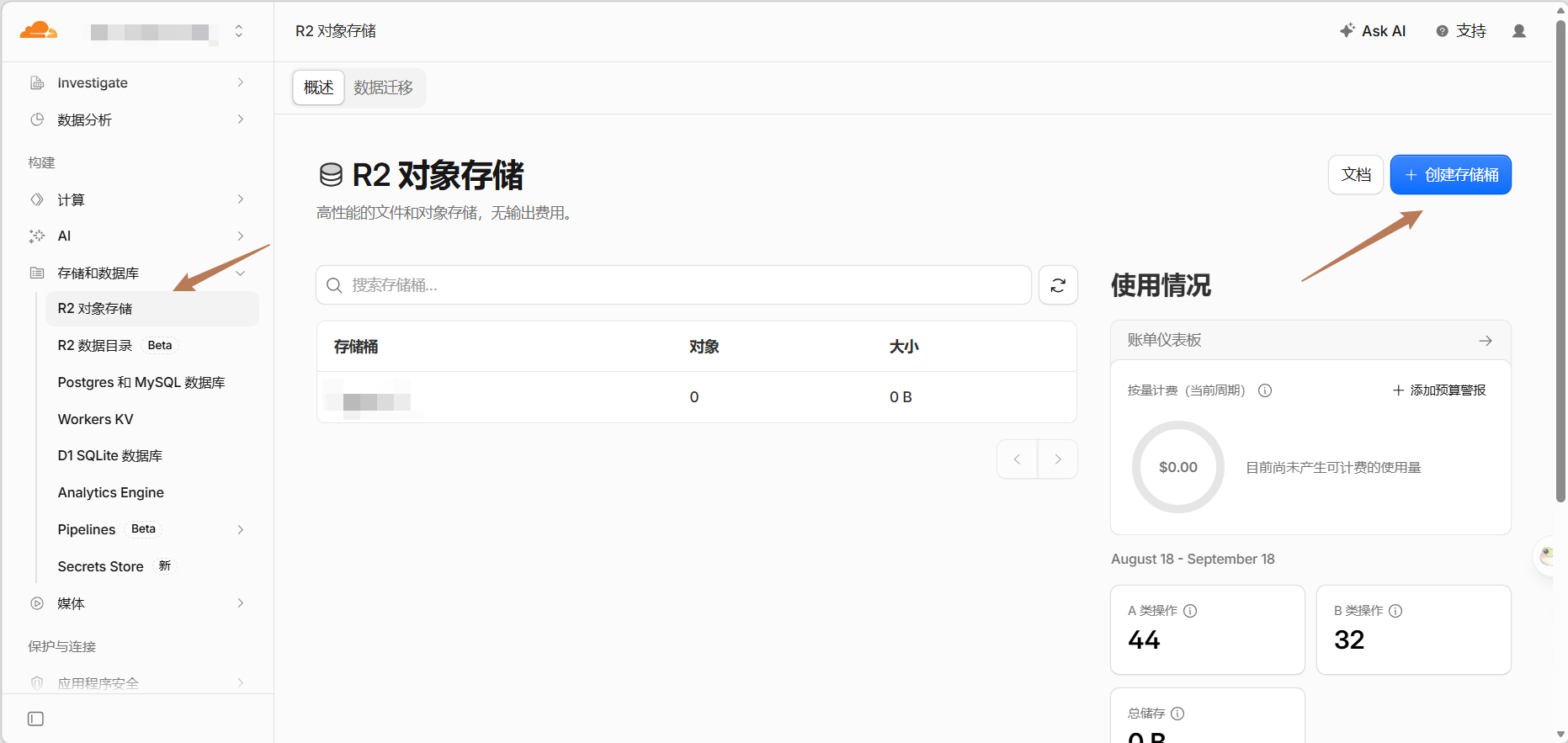The width and height of the screenshot is (1568, 743).
Task: Click the 大小 column header
Action: [x=904, y=347]
